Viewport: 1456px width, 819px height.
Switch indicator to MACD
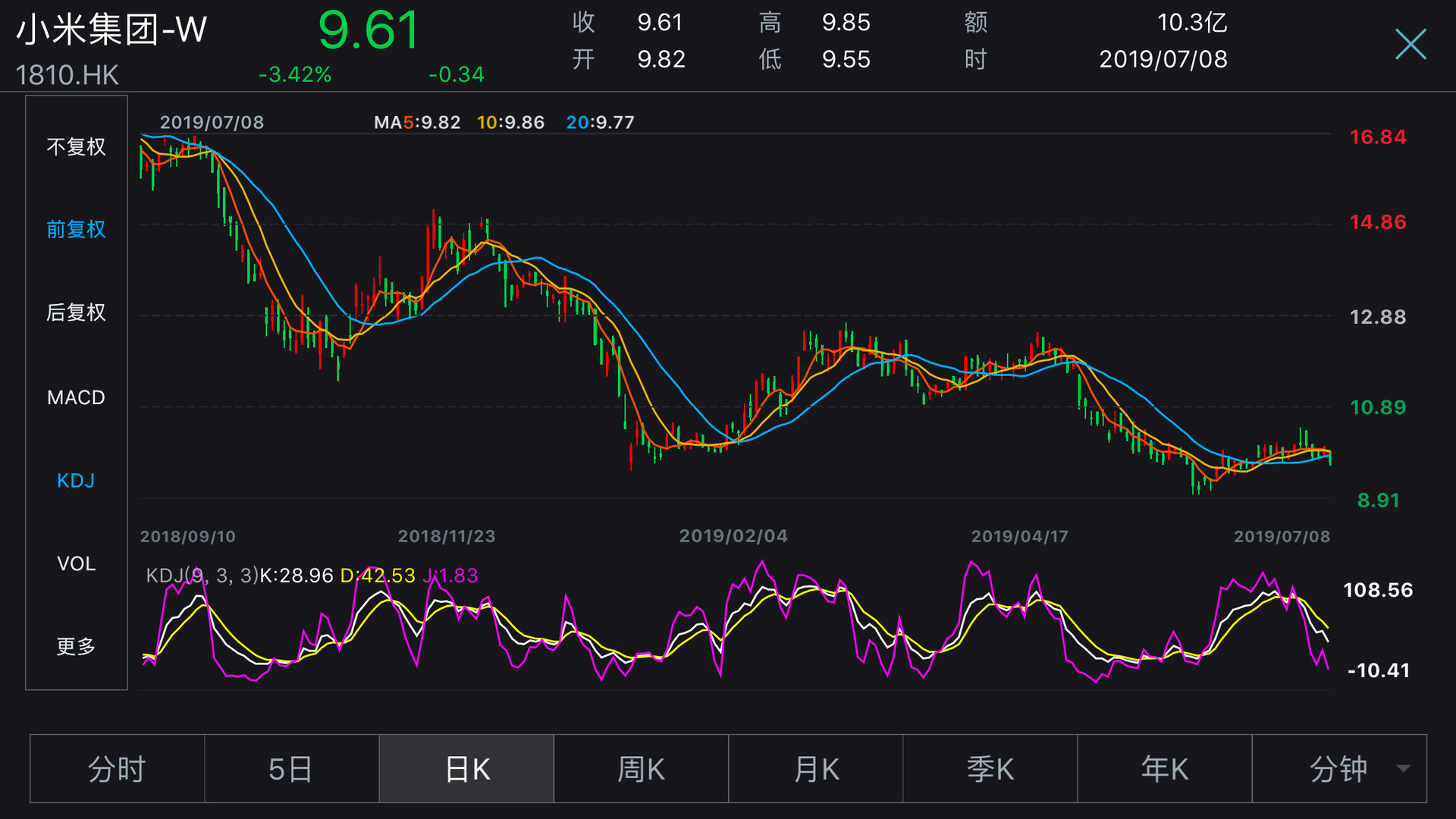(76, 397)
